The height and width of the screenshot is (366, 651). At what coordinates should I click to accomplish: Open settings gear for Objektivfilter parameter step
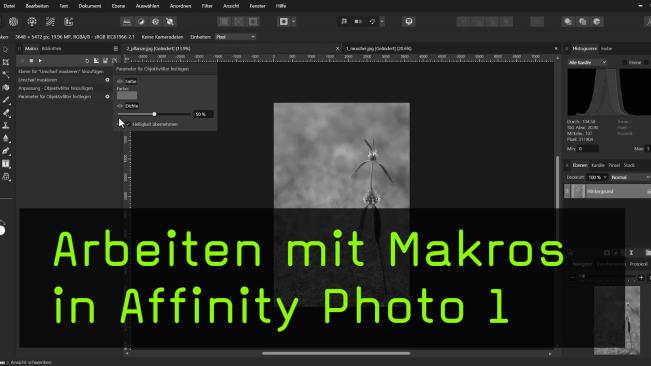107,96
